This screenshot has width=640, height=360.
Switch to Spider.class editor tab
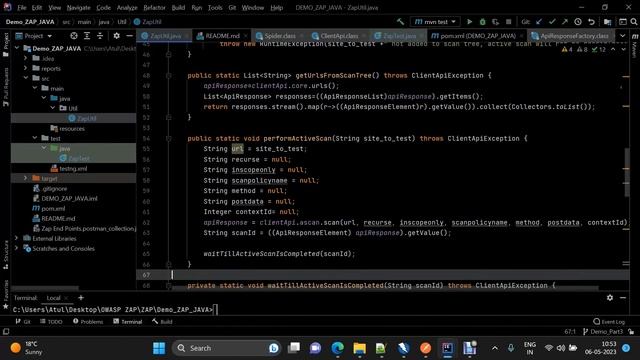coord(279,36)
